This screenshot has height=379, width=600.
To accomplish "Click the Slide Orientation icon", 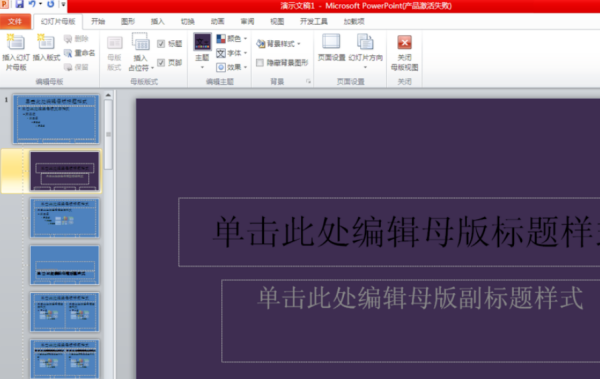I will pos(365,42).
